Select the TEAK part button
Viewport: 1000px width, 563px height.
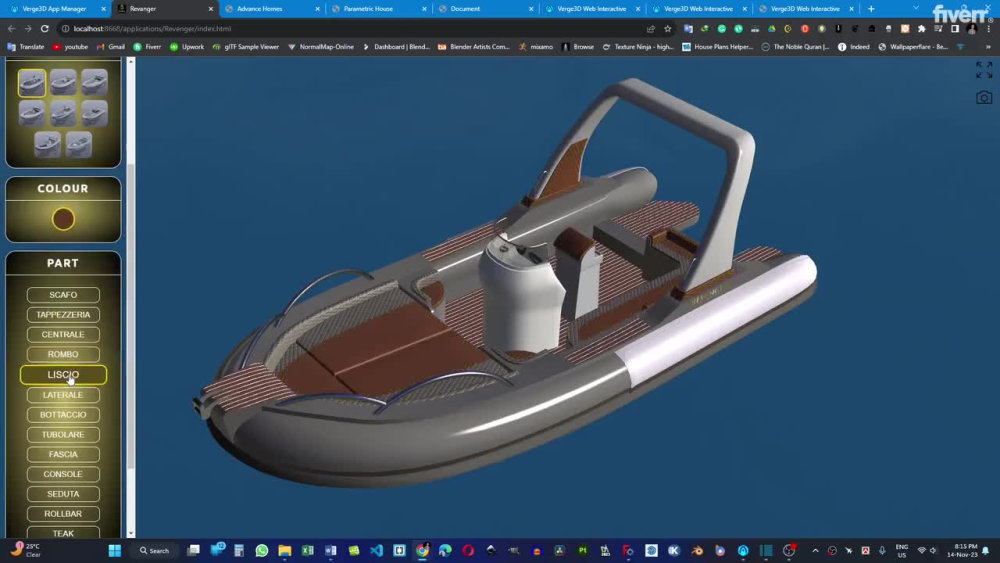click(x=63, y=532)
